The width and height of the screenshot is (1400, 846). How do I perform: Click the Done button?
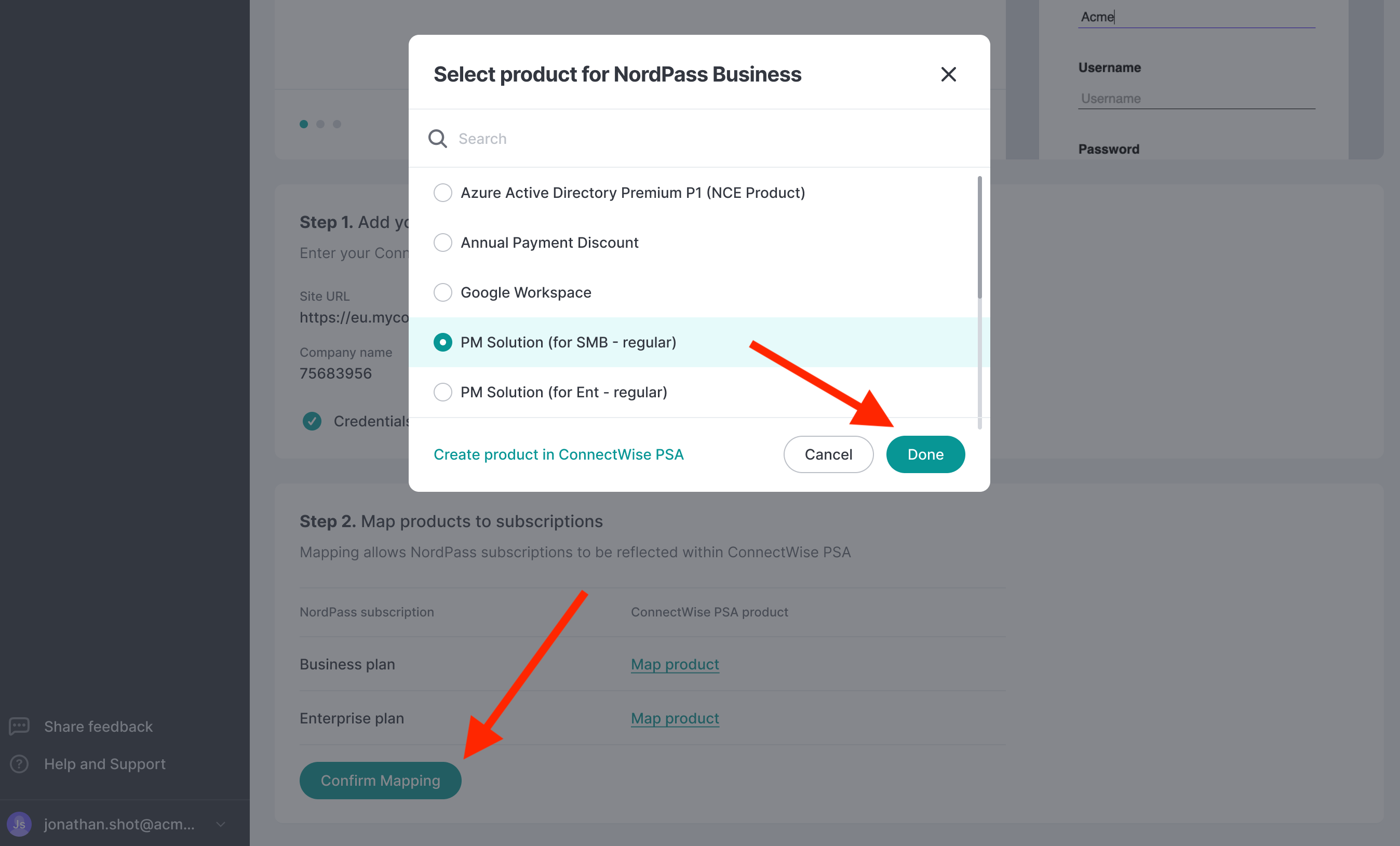[x=925, y=454]
